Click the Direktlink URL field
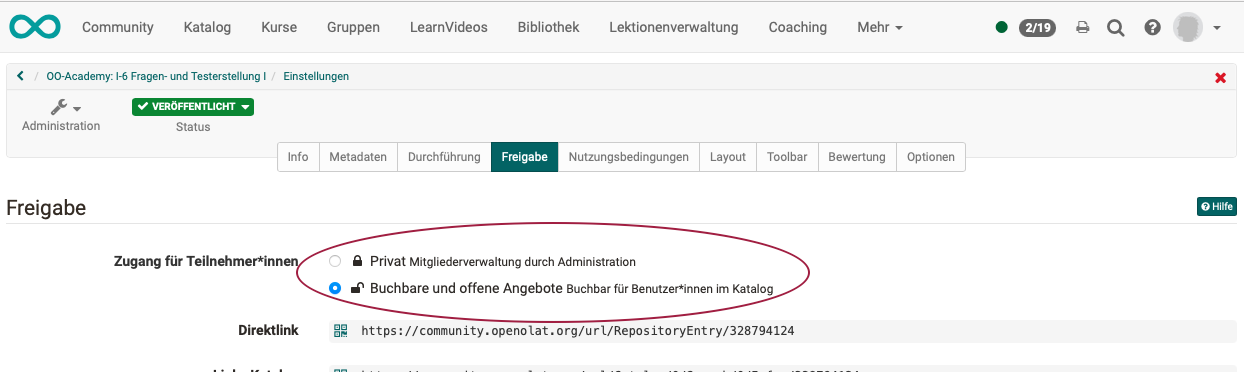Viewport: 1244px width, 372px height. [782, 331]
